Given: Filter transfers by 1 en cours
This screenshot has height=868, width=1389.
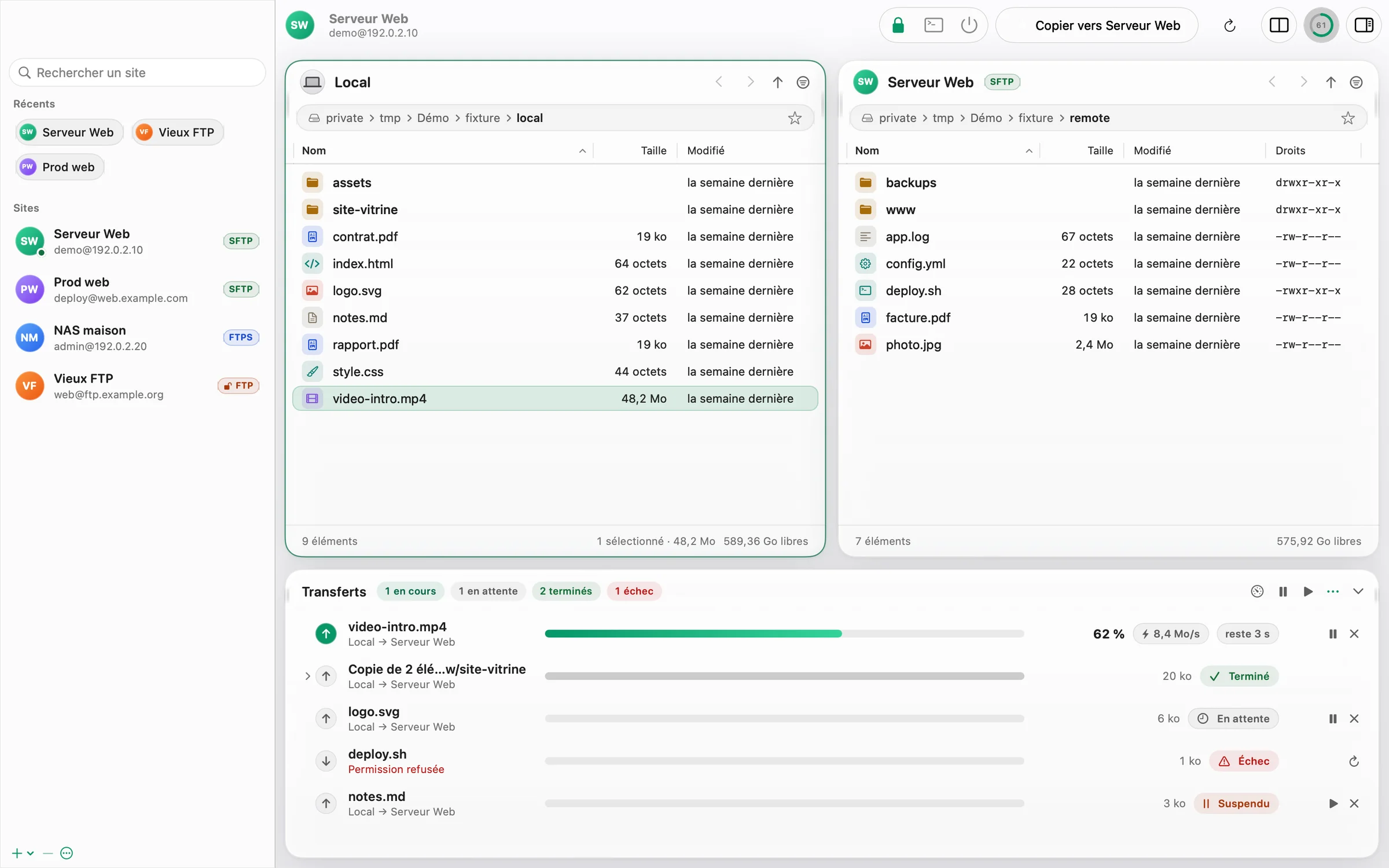Looking at the screenshot, I should [410, 591].
